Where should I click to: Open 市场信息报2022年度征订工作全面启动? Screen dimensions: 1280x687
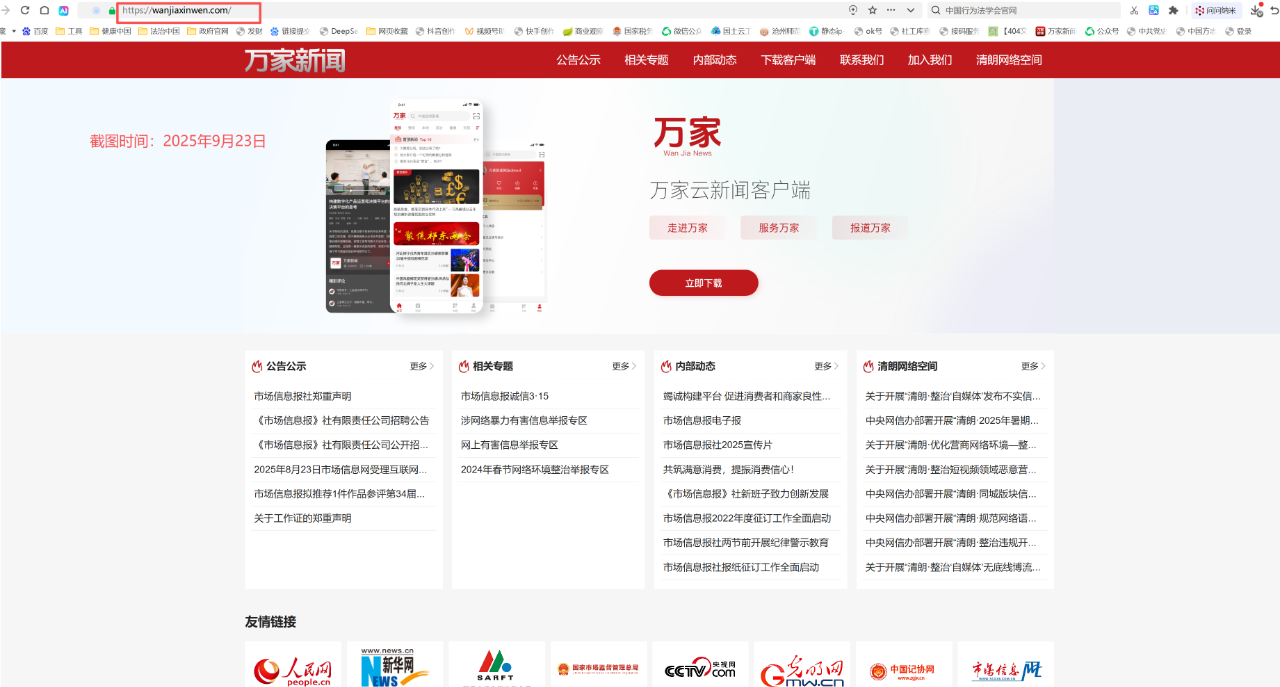point(747,518)
